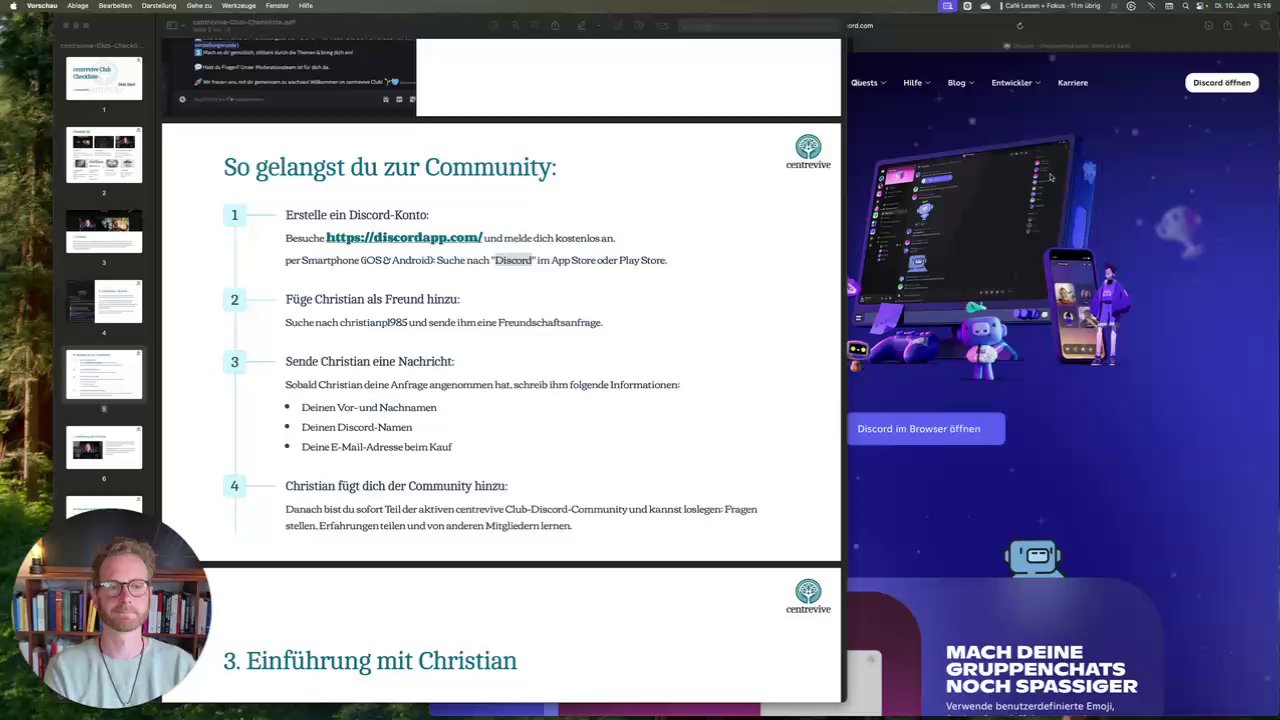This screenshot has height=720, width=1280.
Task: Open Spotlight search in menu bar
Action: [1186, 6]
